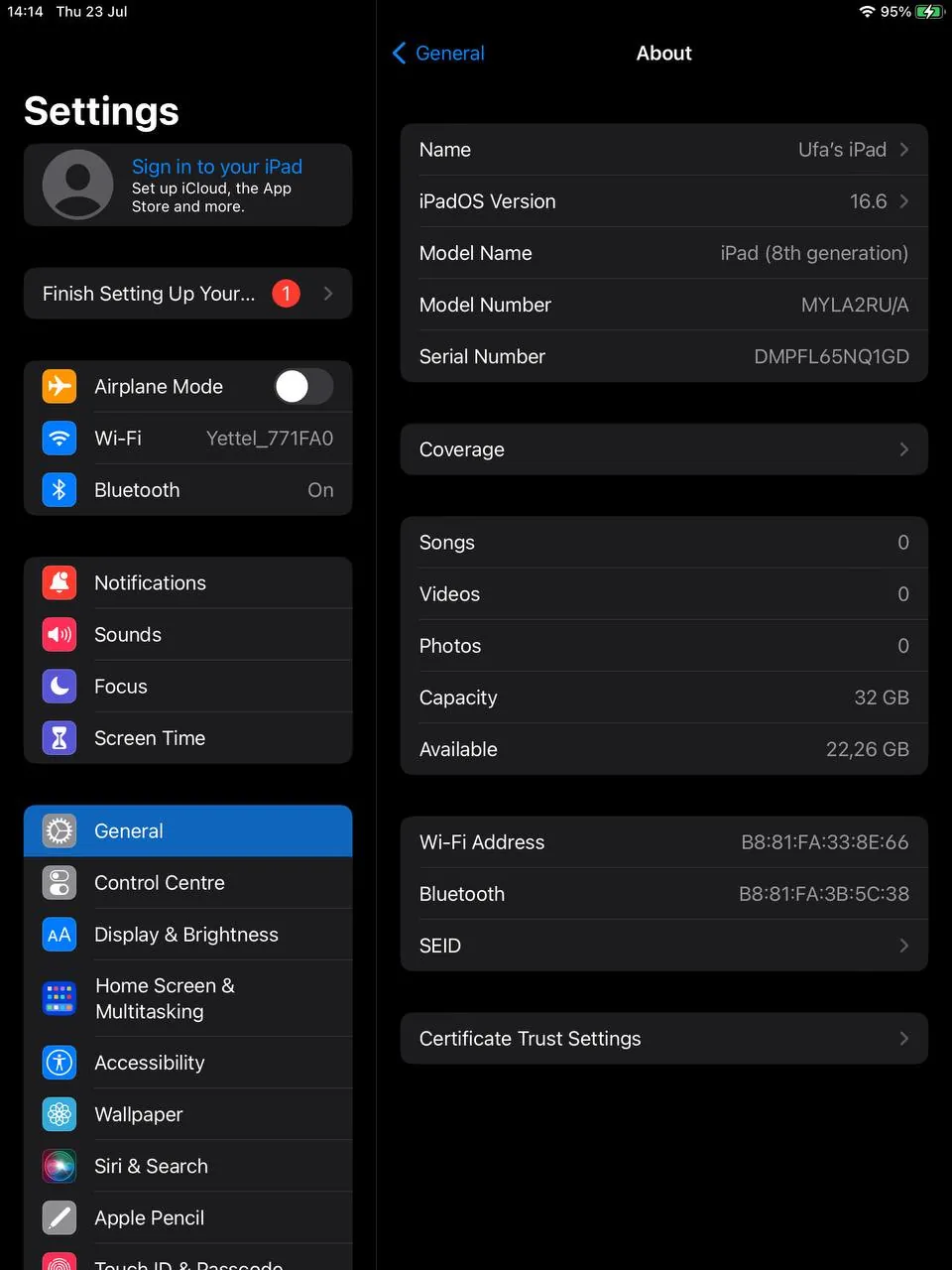Open Accessibility settings
The height and width of the screenshot is (1270, 952).
(188, 1063)
